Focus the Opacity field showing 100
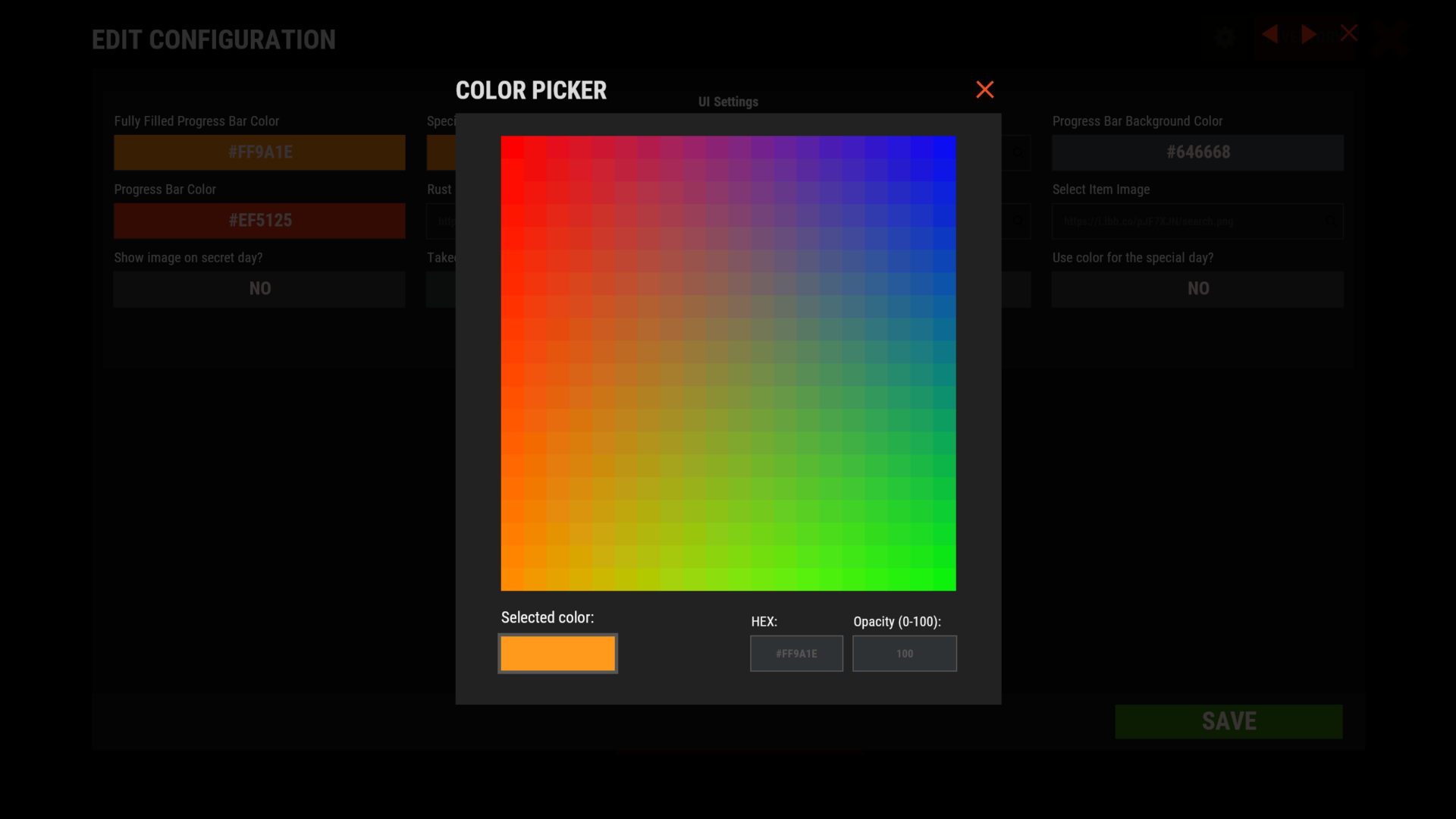The height and width of the screenshot is (819, 1456). point(905,653)
